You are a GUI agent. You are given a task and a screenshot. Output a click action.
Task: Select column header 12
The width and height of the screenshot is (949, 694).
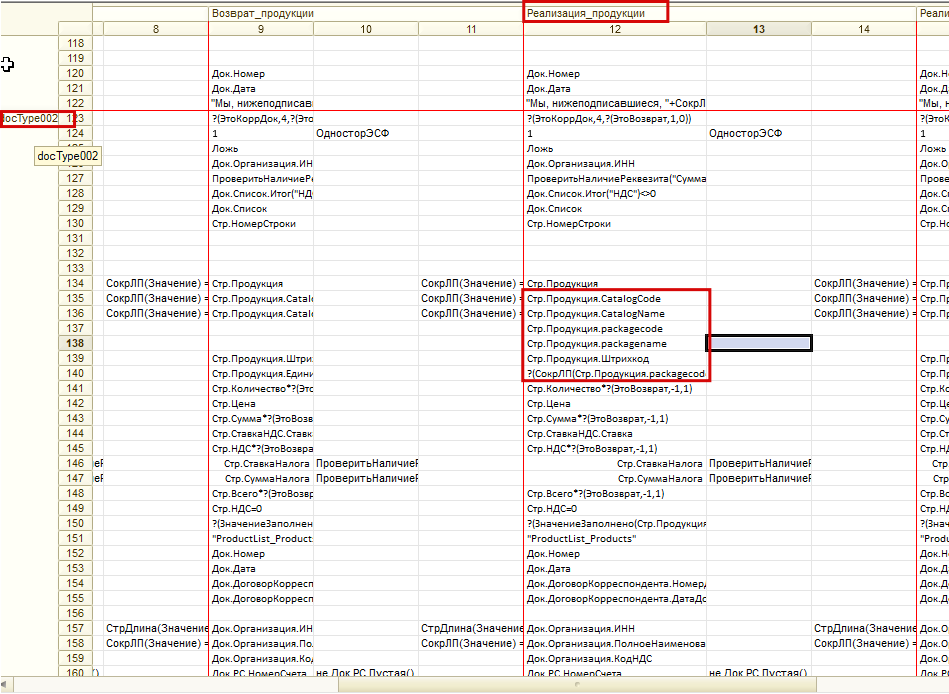click(615, 29)
